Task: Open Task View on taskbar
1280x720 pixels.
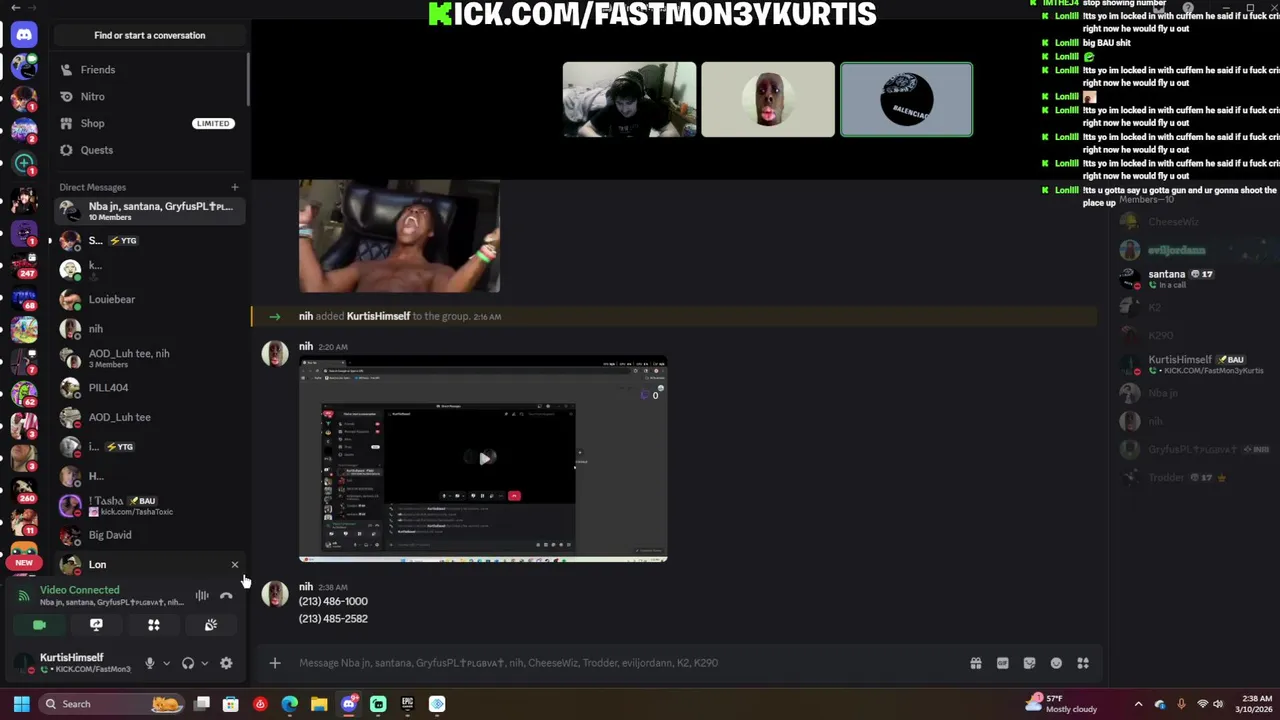Action: [x=202, y=704]
